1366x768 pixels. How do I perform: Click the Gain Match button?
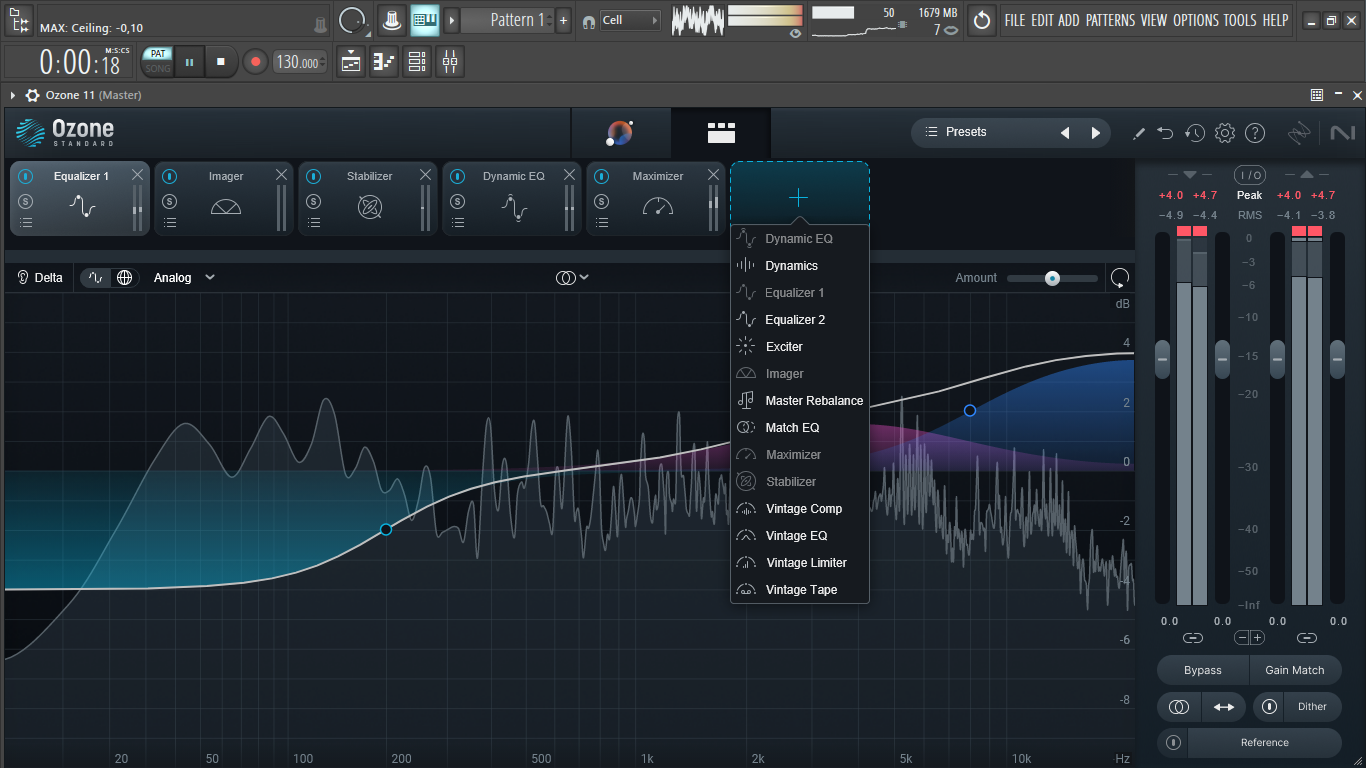[1295, 670]
